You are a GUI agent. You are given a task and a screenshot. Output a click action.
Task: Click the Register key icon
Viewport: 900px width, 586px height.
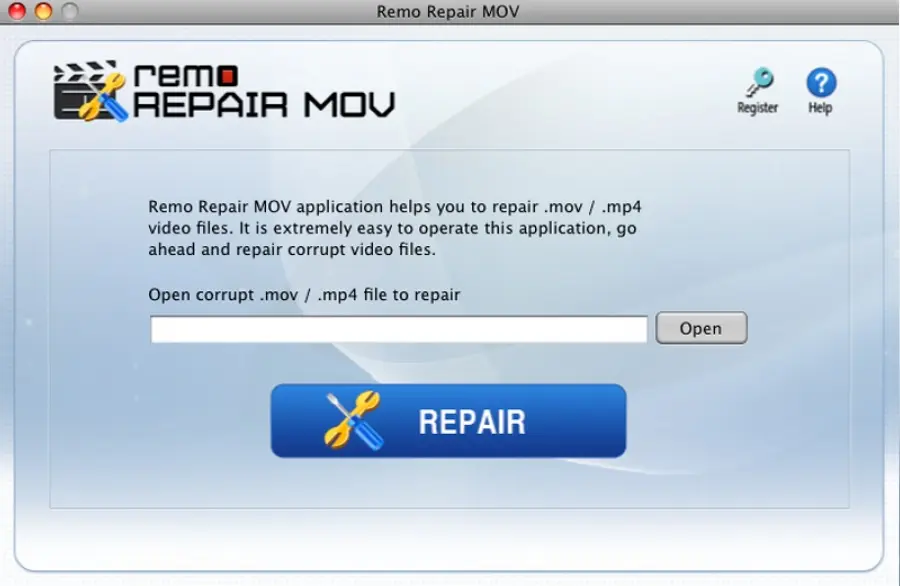click(x=759, y=82)
